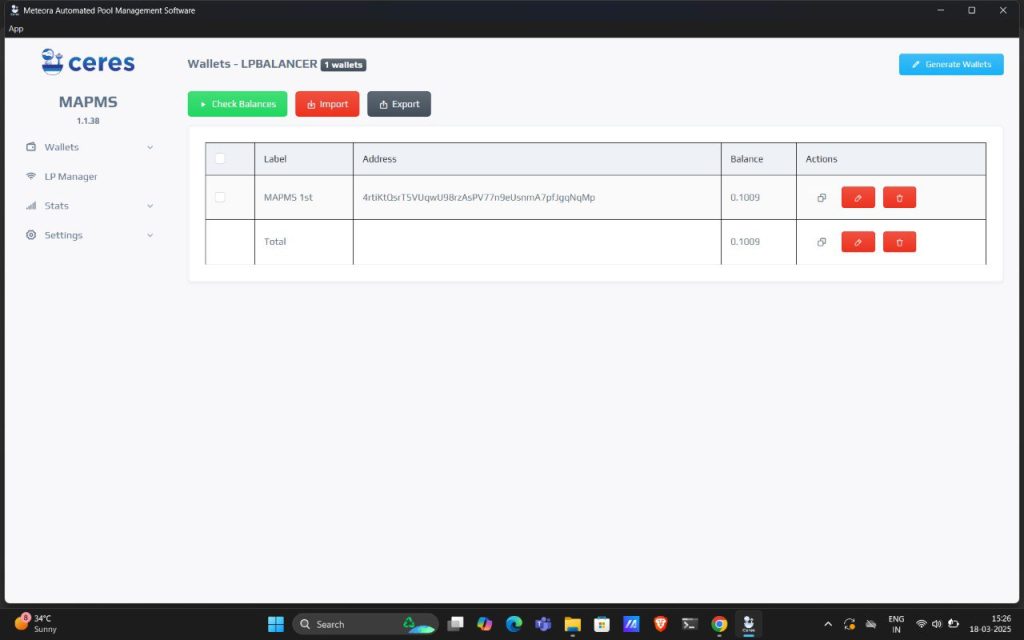The image size is (1024, 640).
Task: Open the Terminal from the taskbar
Action: [690, 624]
